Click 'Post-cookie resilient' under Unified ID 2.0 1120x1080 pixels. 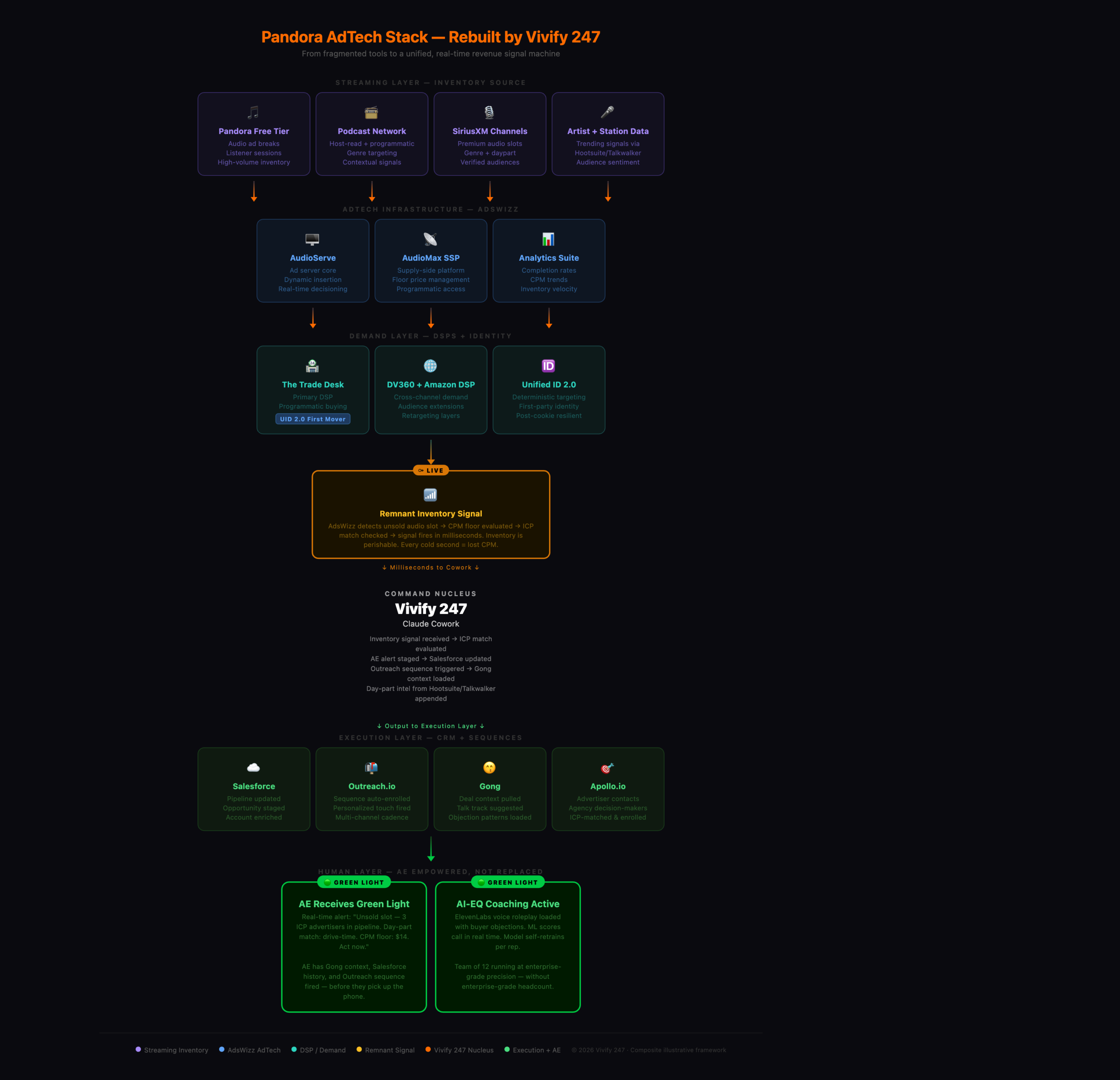tap(549, 415)
